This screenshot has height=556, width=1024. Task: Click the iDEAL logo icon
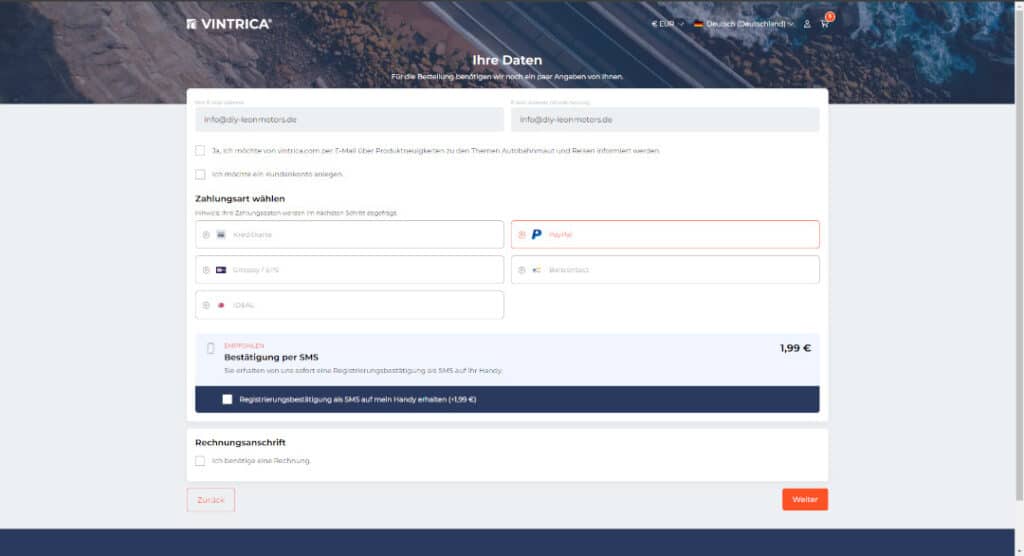point(221,305)
